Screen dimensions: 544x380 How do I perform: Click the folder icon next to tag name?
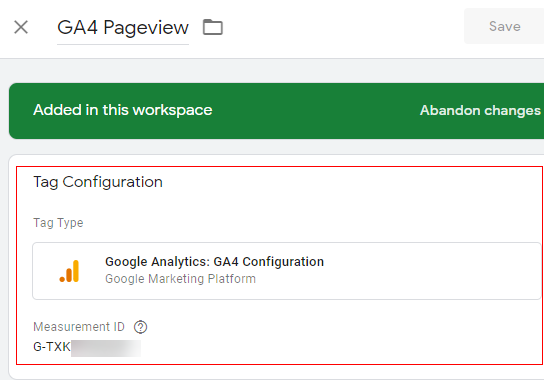point(213,27)
